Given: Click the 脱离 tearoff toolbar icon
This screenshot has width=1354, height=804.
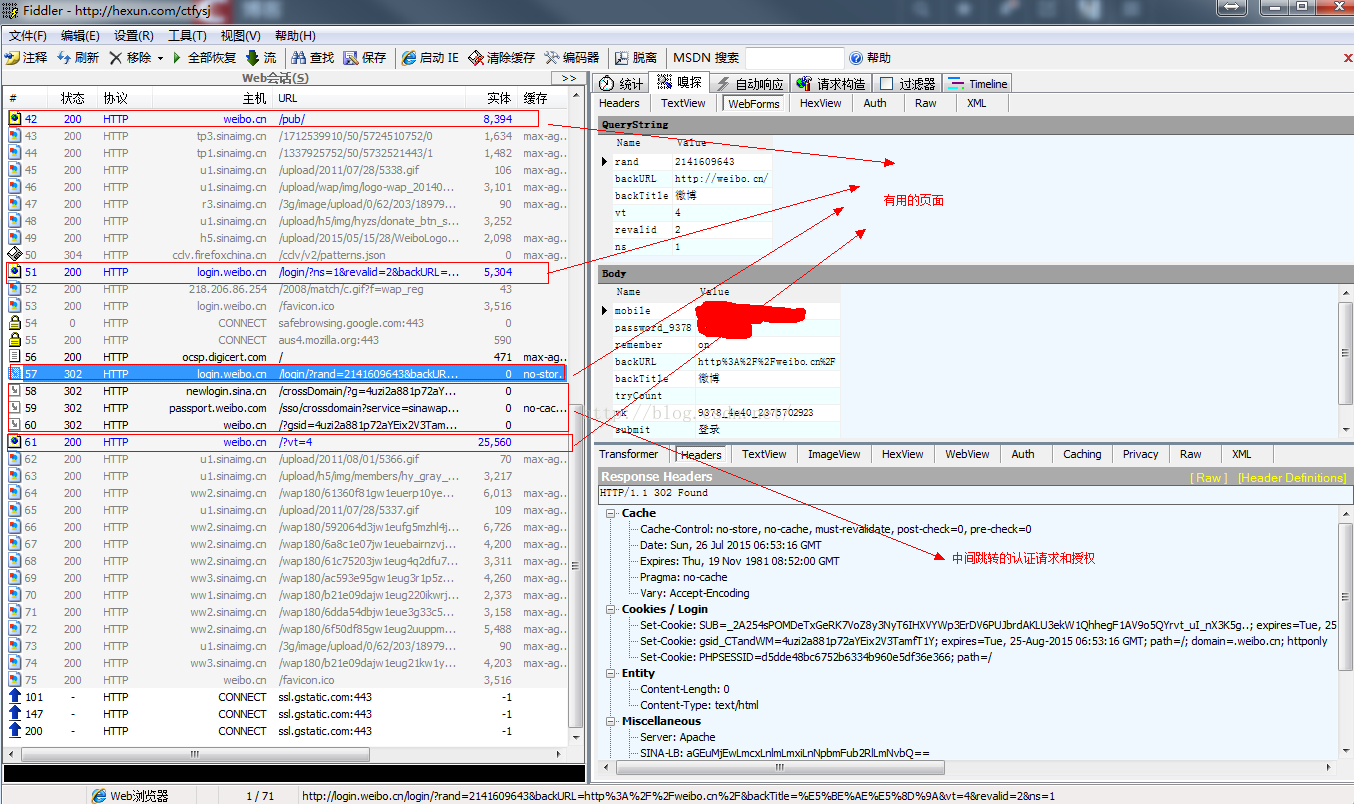Looking at the screenshot, I should 622,58.
